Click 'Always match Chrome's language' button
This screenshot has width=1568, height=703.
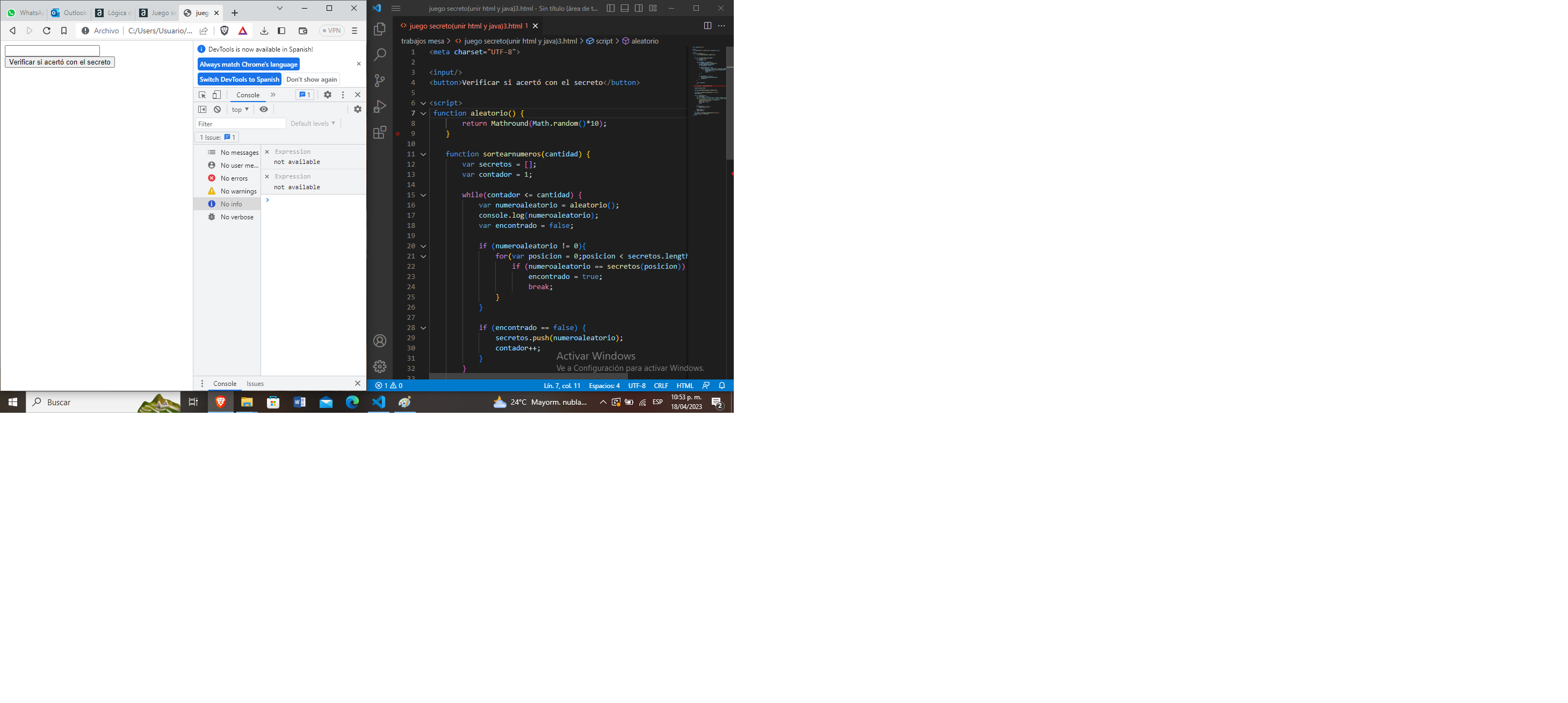(248, 64)
